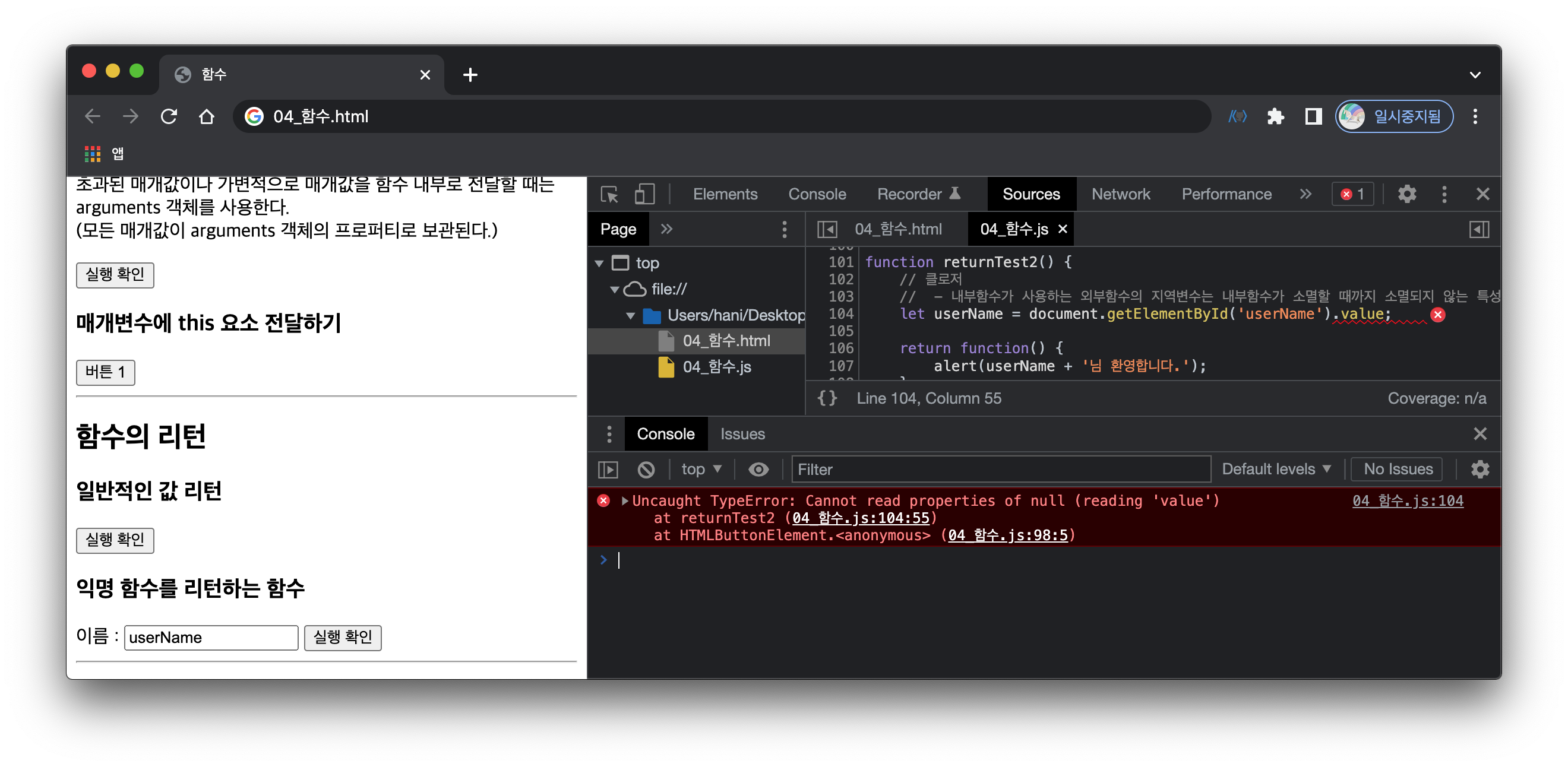
Task: Toggle console sidebar panel icon
Action: (608, 470)
